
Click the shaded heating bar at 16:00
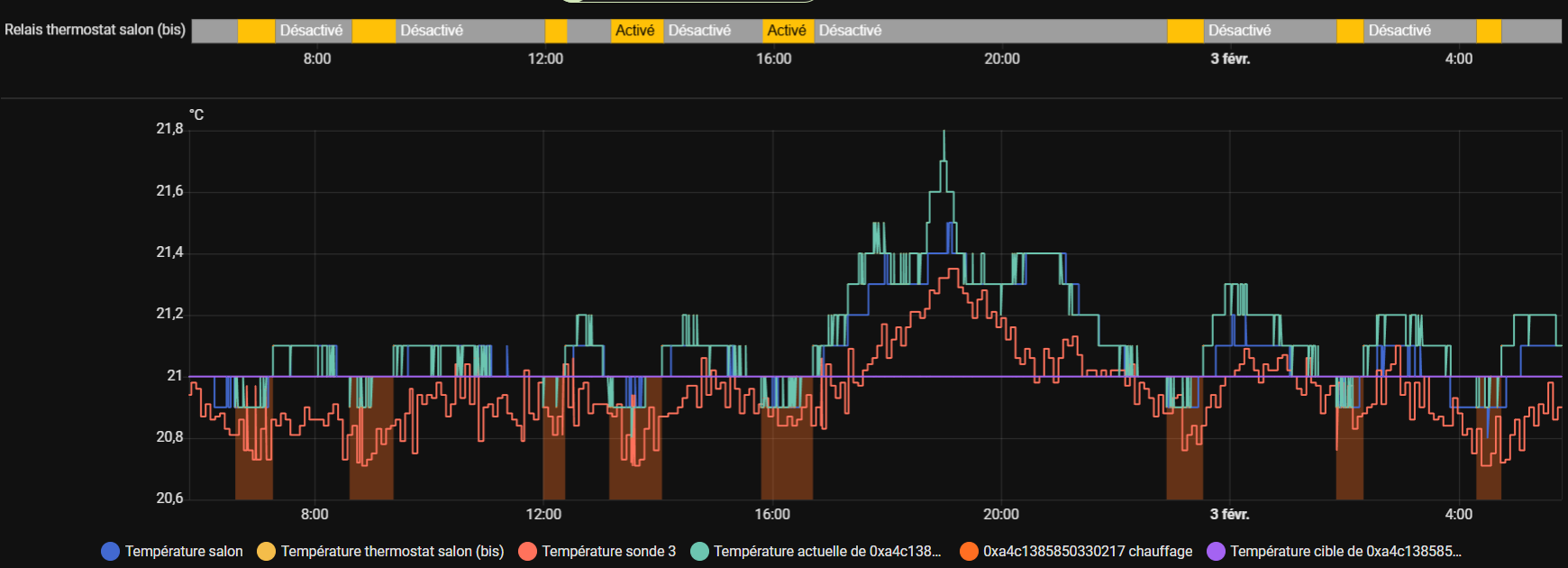point(787,451)
